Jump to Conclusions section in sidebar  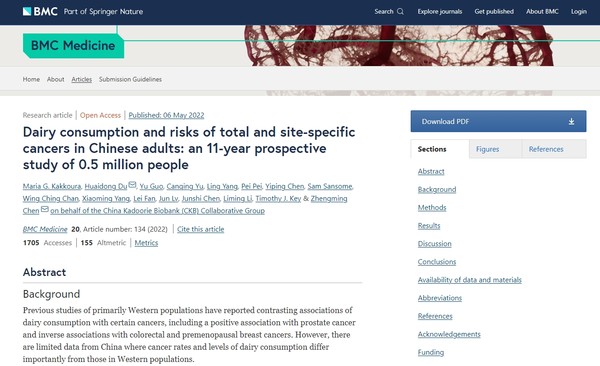point(437,262)
